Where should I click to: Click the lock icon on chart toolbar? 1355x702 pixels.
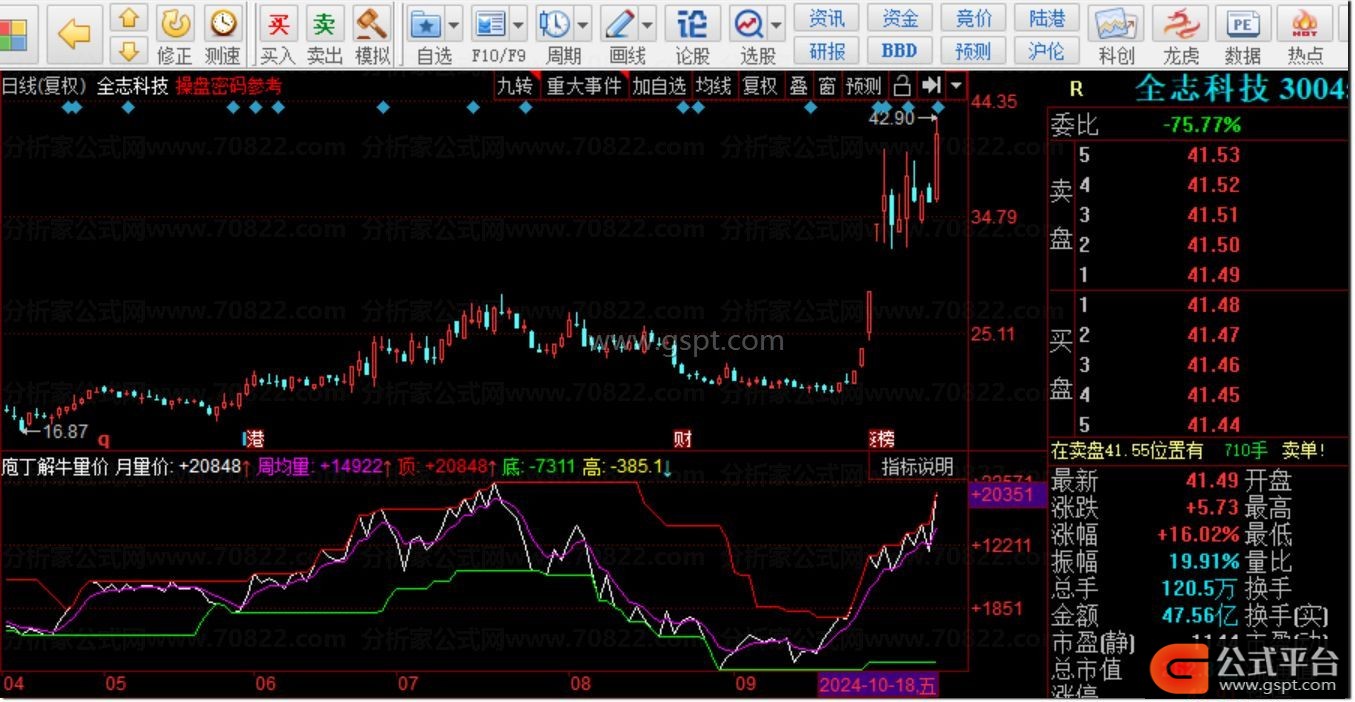tap(902, 86)
